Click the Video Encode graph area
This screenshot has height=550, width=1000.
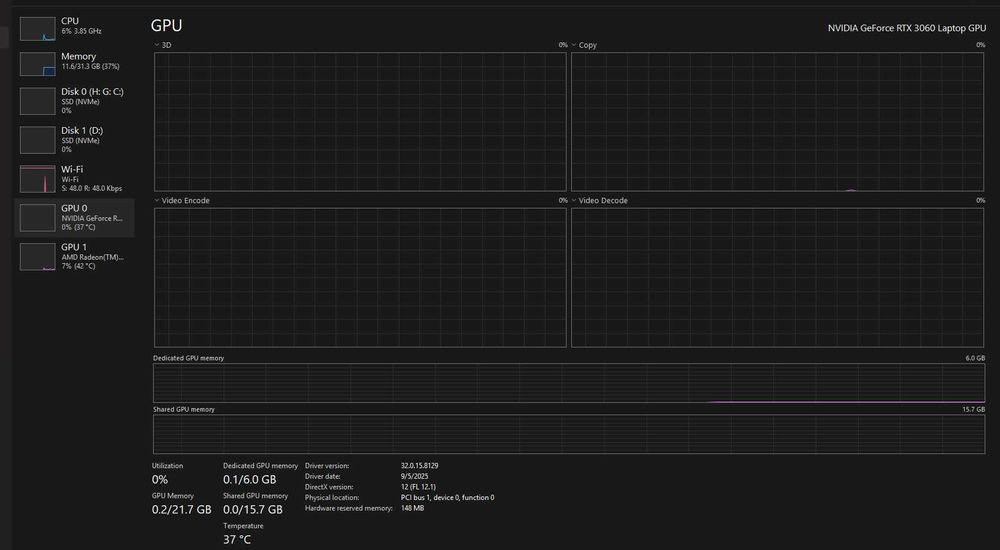point(360,278)
